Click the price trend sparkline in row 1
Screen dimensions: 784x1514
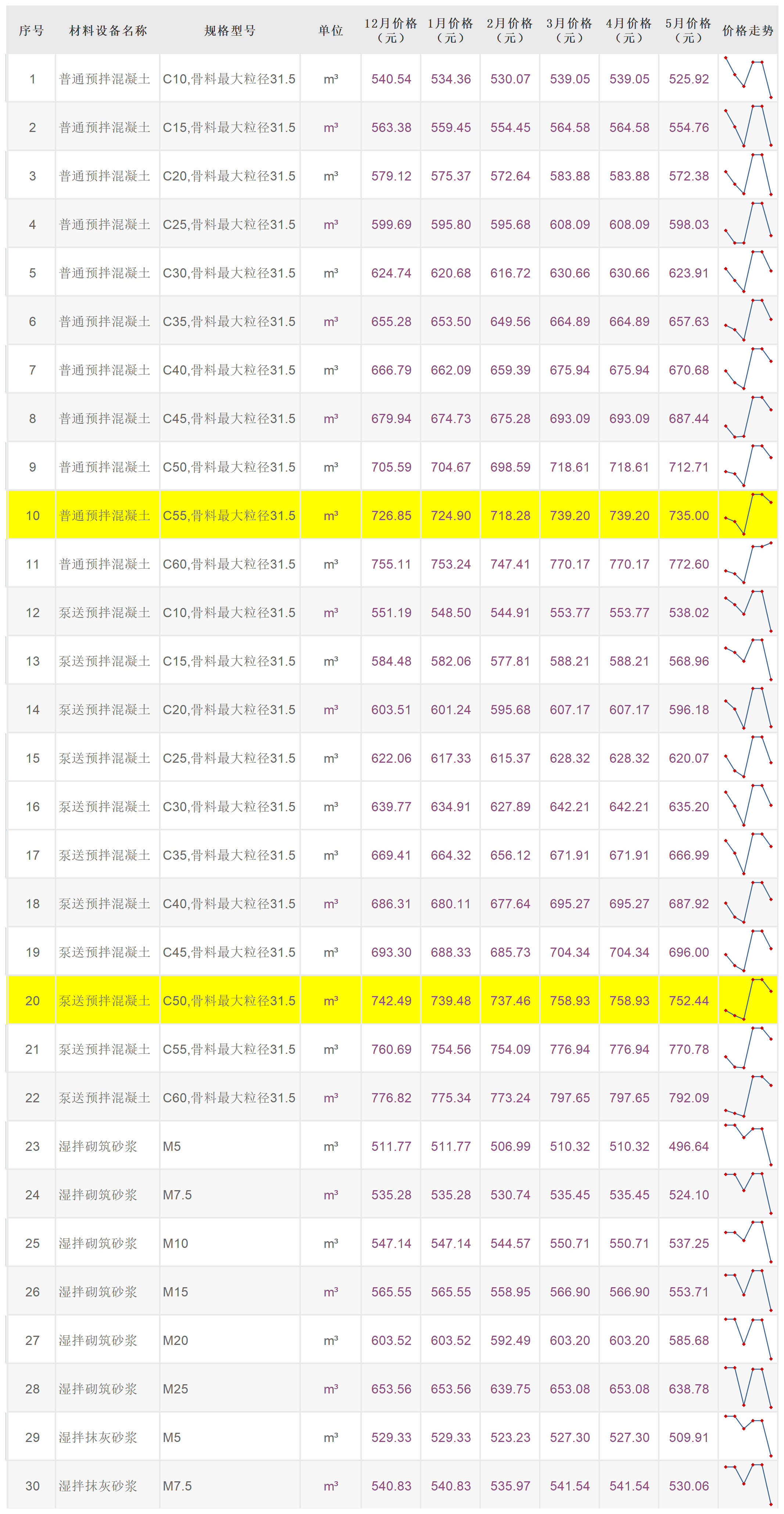click(x=748, y=78)
